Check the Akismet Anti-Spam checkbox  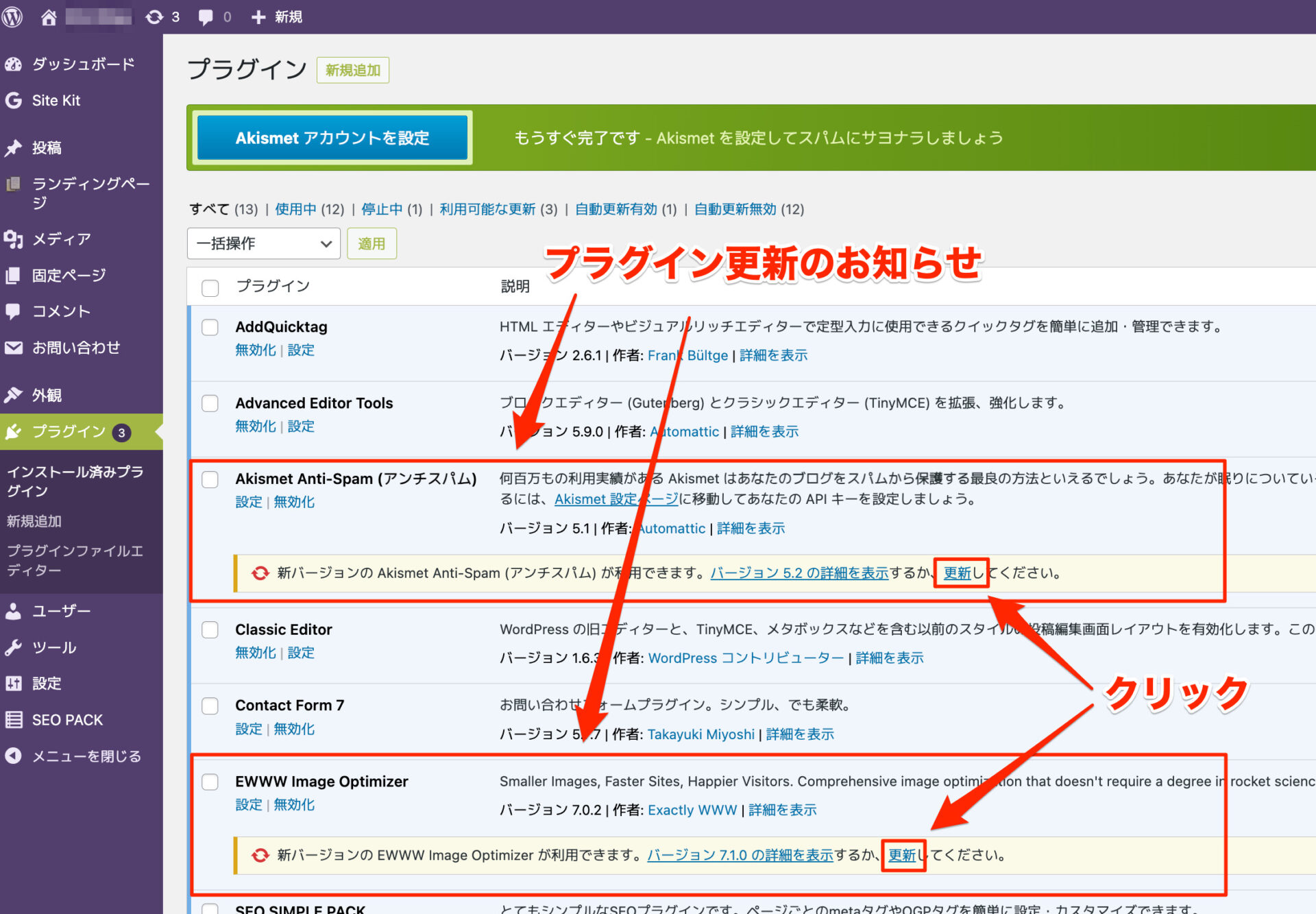click(x=210, y=479)
